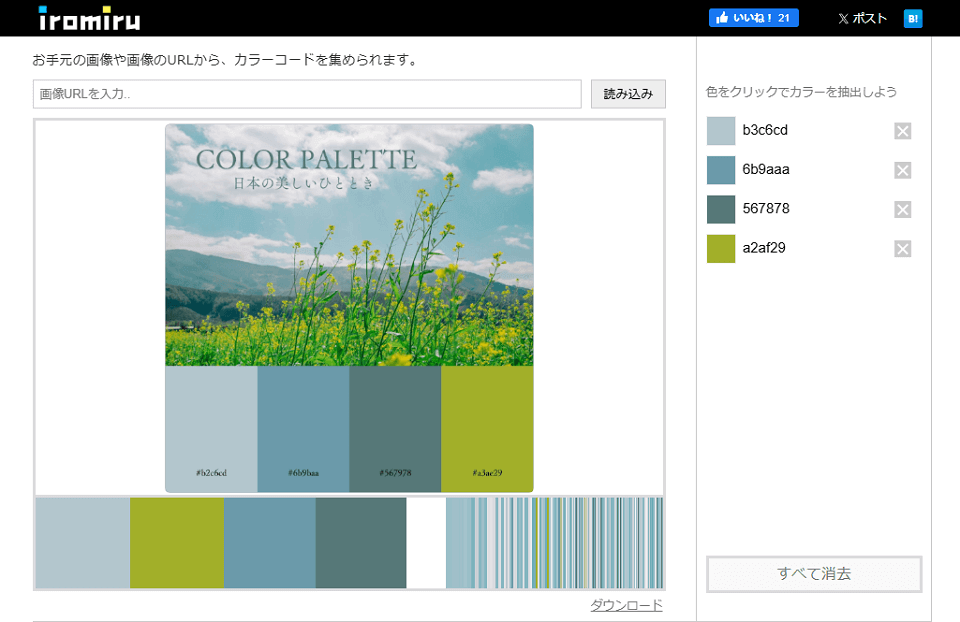Click the すべて消去 clear all button

(814, 574)
